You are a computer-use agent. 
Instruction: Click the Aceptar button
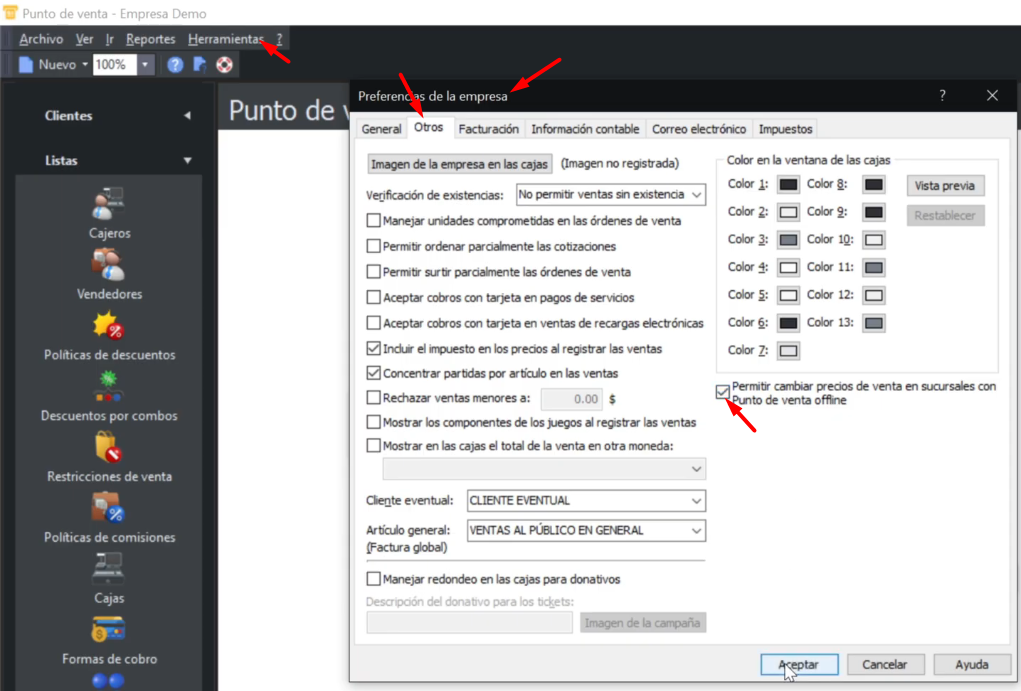[x=798, y=664]
